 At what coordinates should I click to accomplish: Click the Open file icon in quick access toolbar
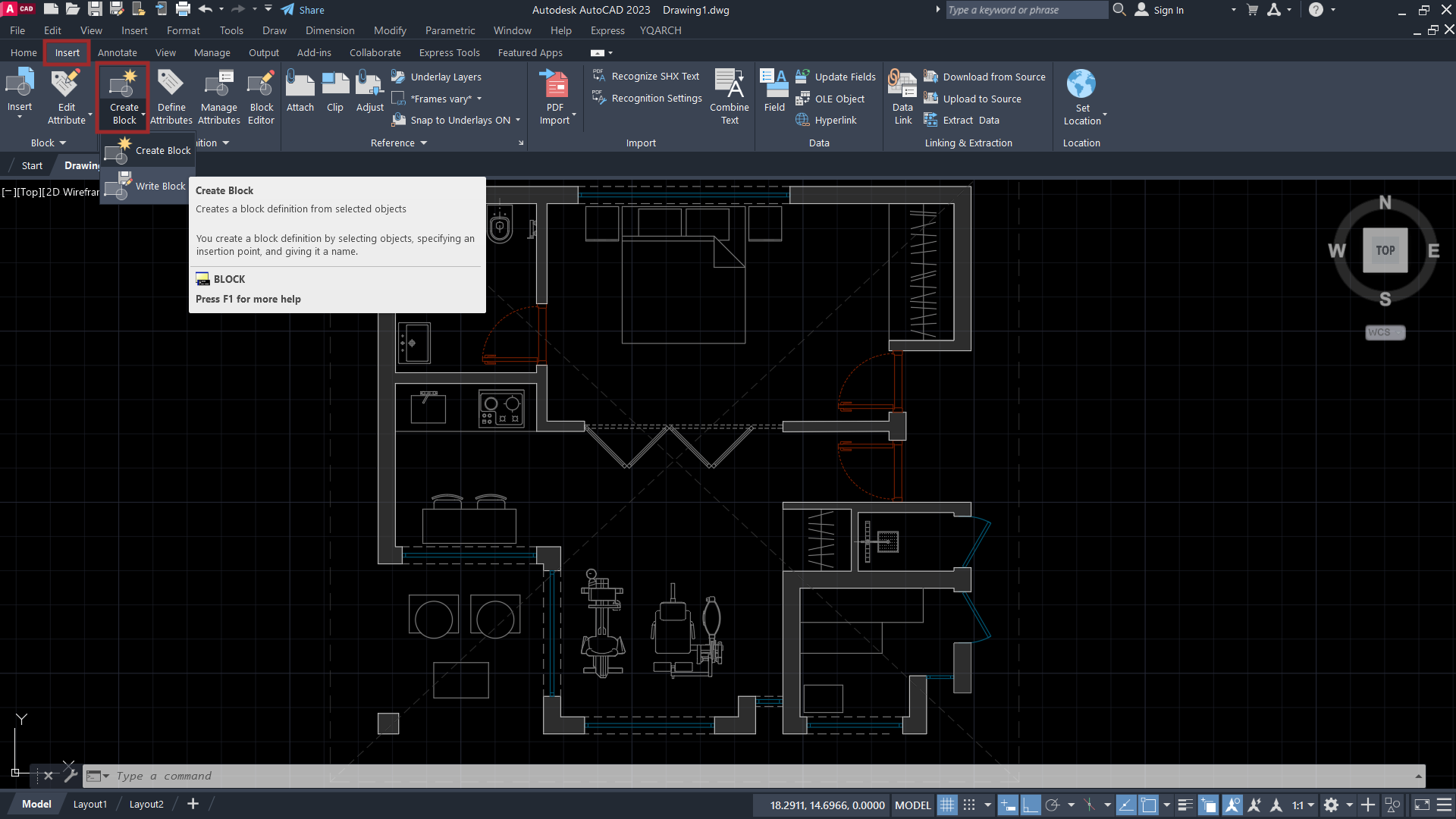(73, 9)
